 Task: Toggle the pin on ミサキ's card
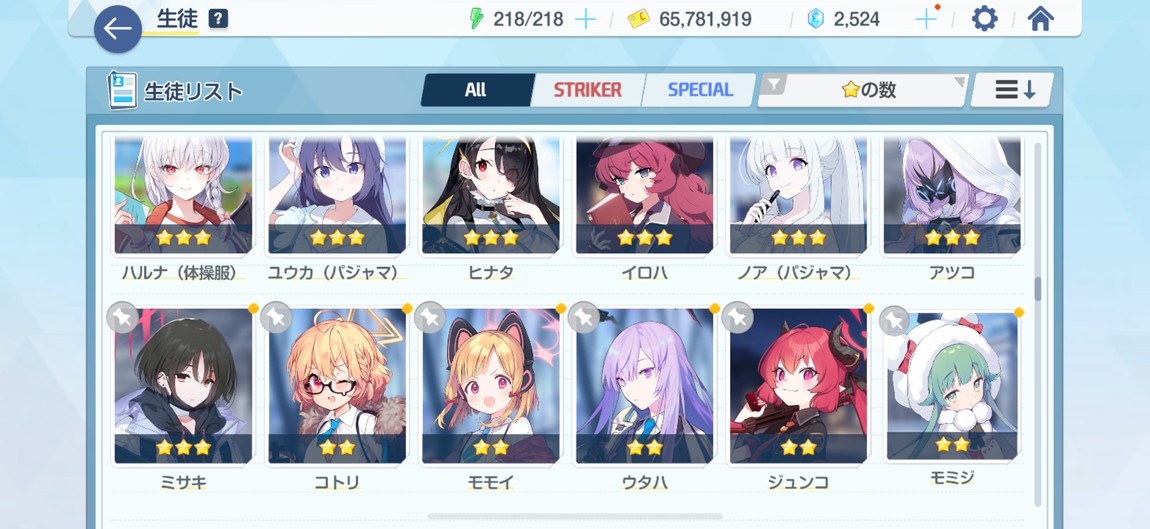pos(122,318)
